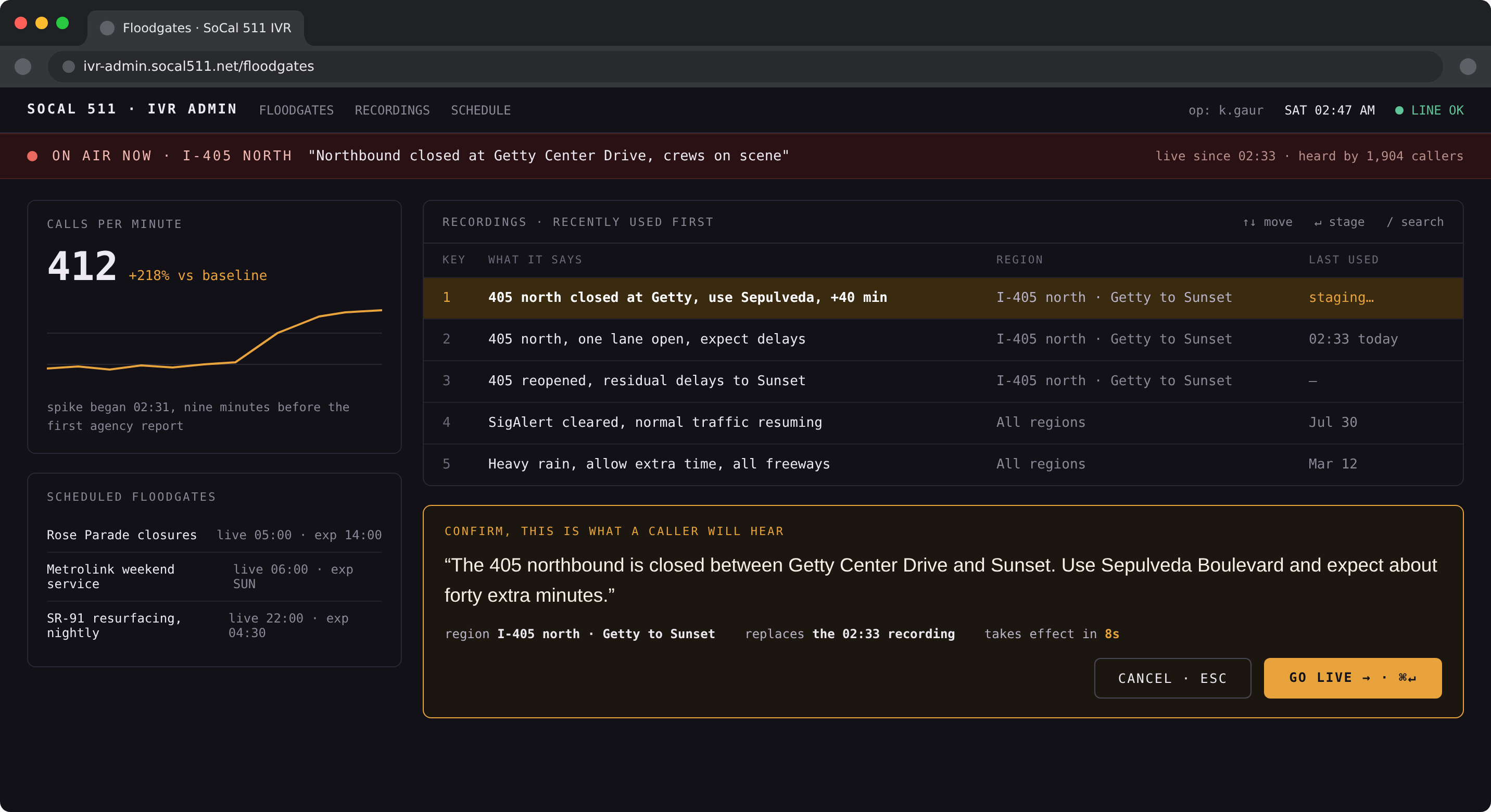Viewport: 1491px width, 812px height.
Task: Click the browser back button circle
Action: click(23, 67)
